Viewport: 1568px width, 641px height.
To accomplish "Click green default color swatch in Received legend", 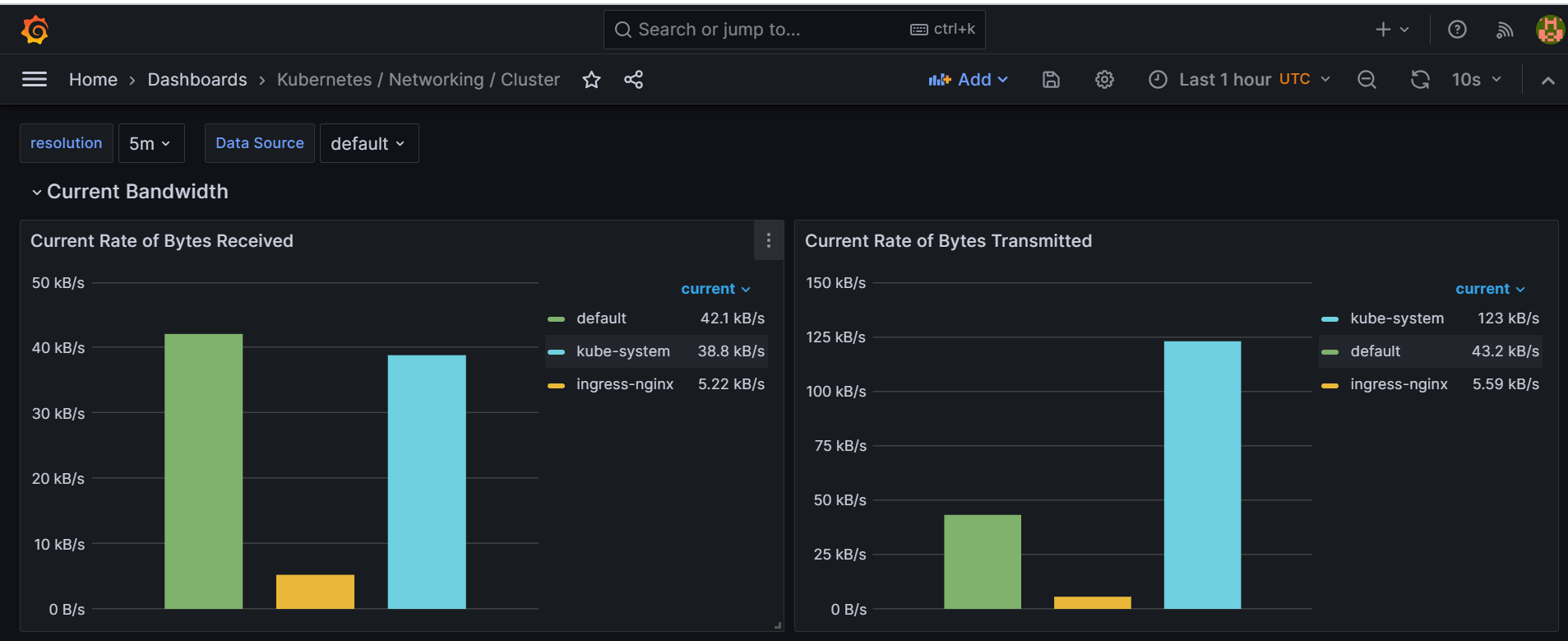I will 556,318.
